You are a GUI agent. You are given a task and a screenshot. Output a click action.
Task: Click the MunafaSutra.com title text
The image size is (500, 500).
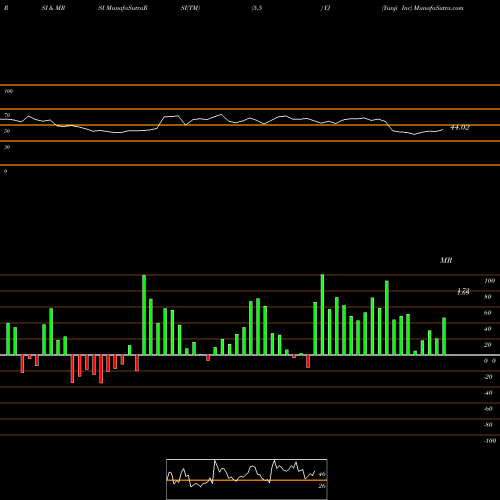438,8
